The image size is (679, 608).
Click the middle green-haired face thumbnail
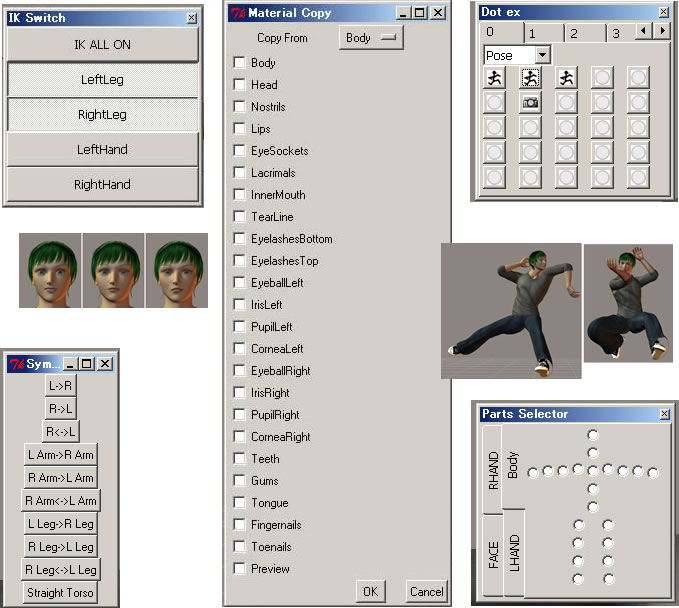pyautogui.click(x=113, y=271)
